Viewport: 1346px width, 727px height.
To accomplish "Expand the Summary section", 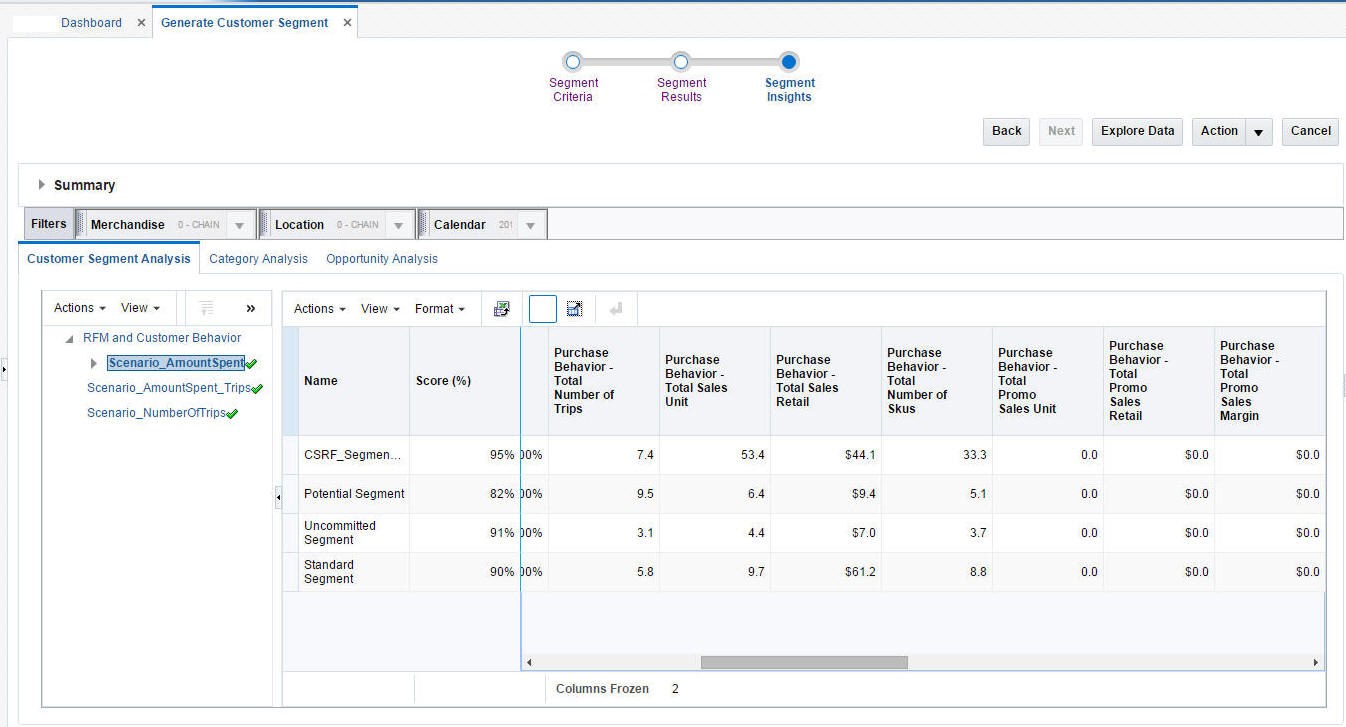I will point(42,185).
